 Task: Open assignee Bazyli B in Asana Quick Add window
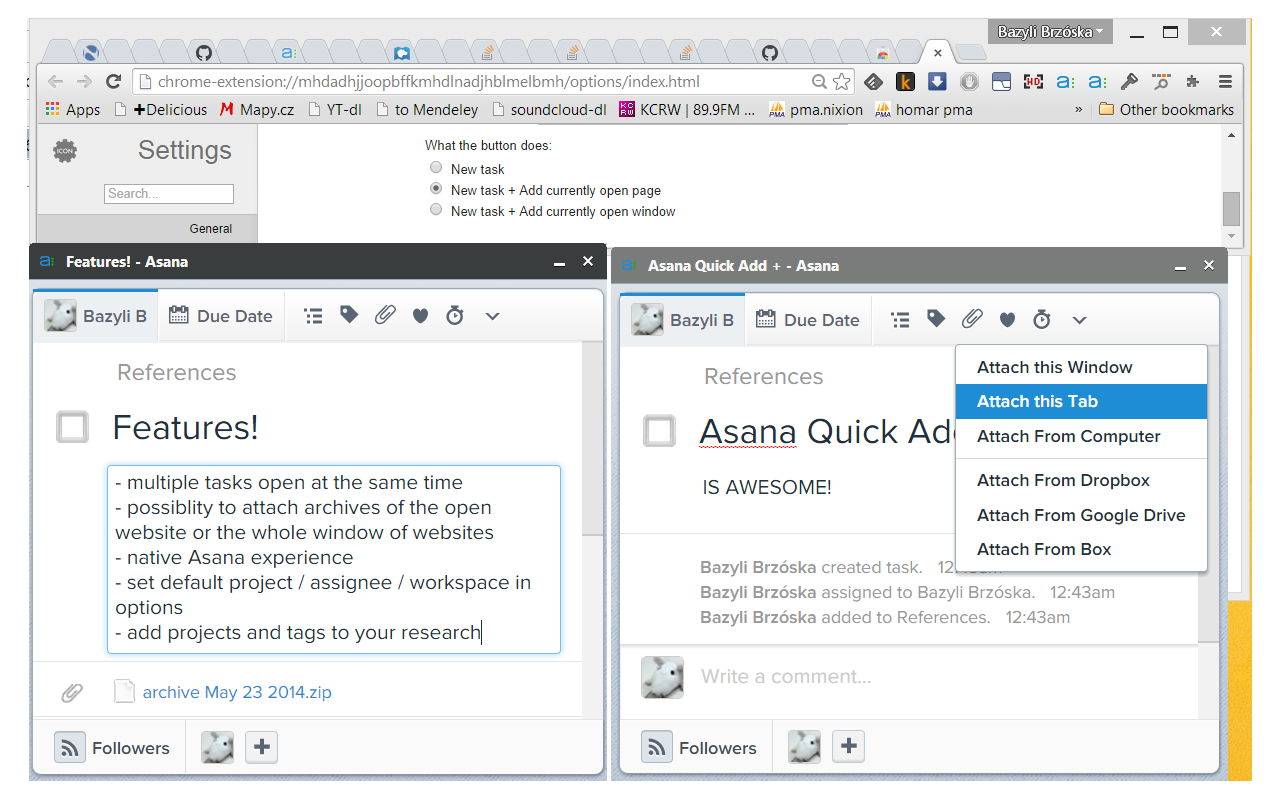click(x=683, y=320)
